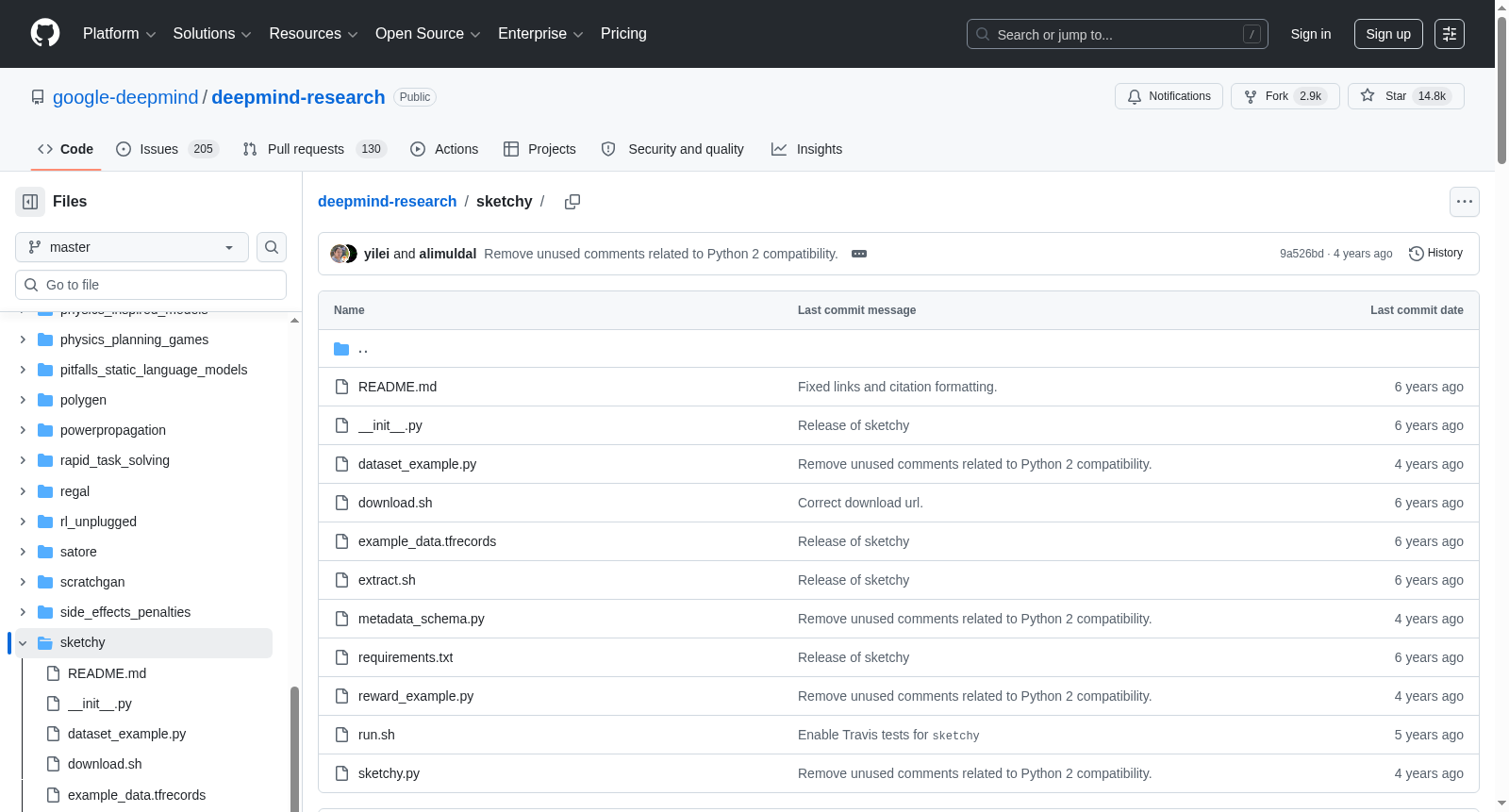Select __init__.py in the file tree

click(99, 704)
